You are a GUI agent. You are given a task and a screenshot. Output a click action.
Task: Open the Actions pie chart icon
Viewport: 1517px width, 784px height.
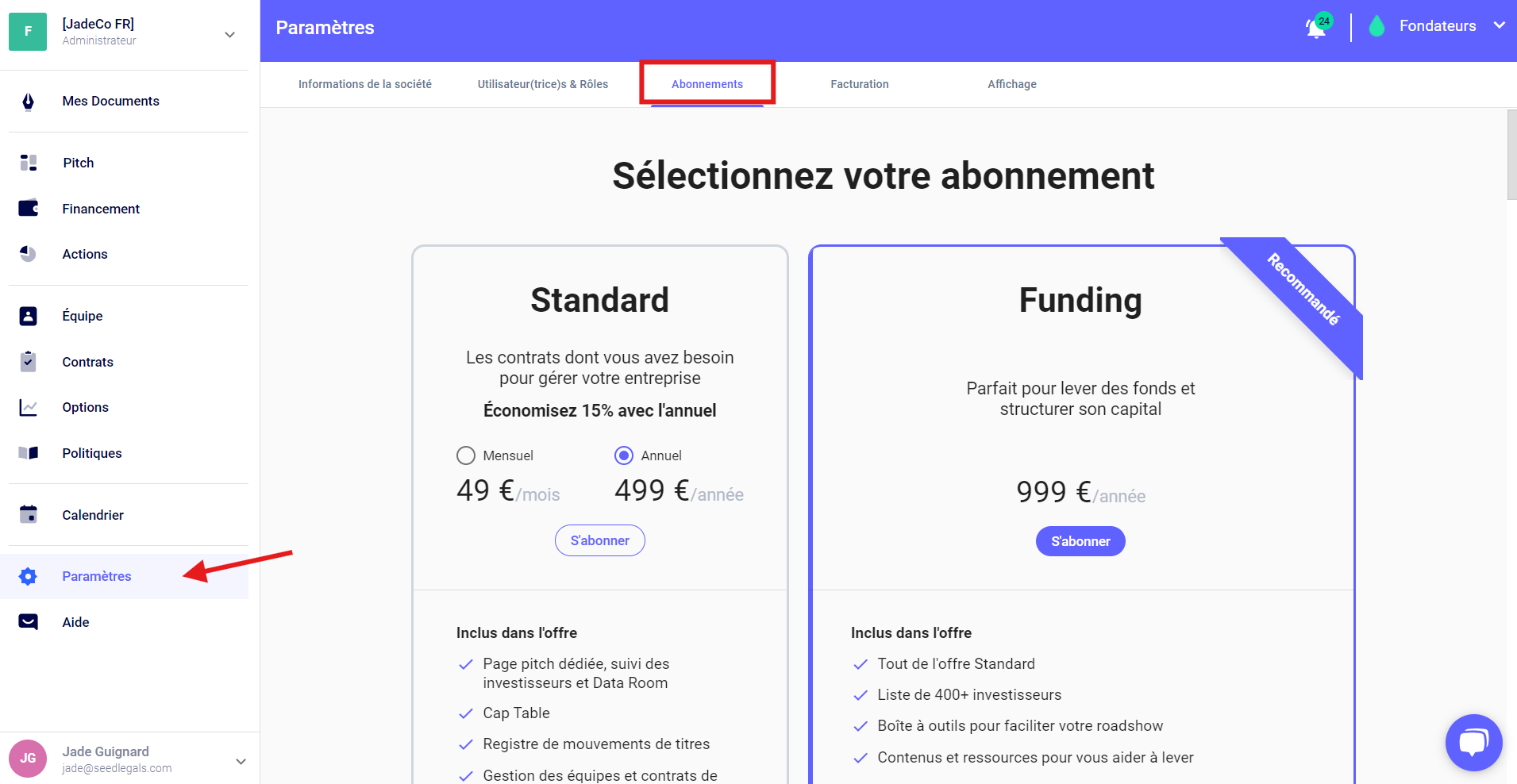[29, 254]
